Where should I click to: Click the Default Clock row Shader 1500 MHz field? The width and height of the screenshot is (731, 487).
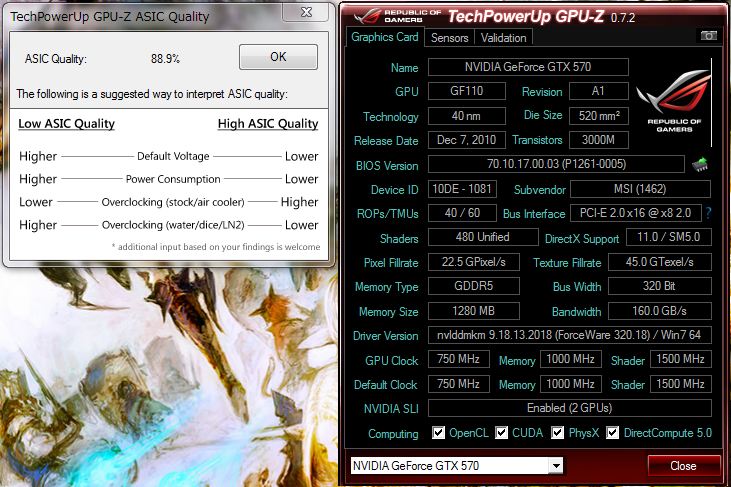(x=681, y=384)
